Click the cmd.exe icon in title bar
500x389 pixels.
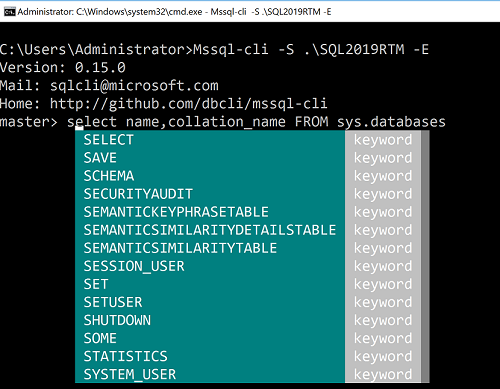coord(9,12)
